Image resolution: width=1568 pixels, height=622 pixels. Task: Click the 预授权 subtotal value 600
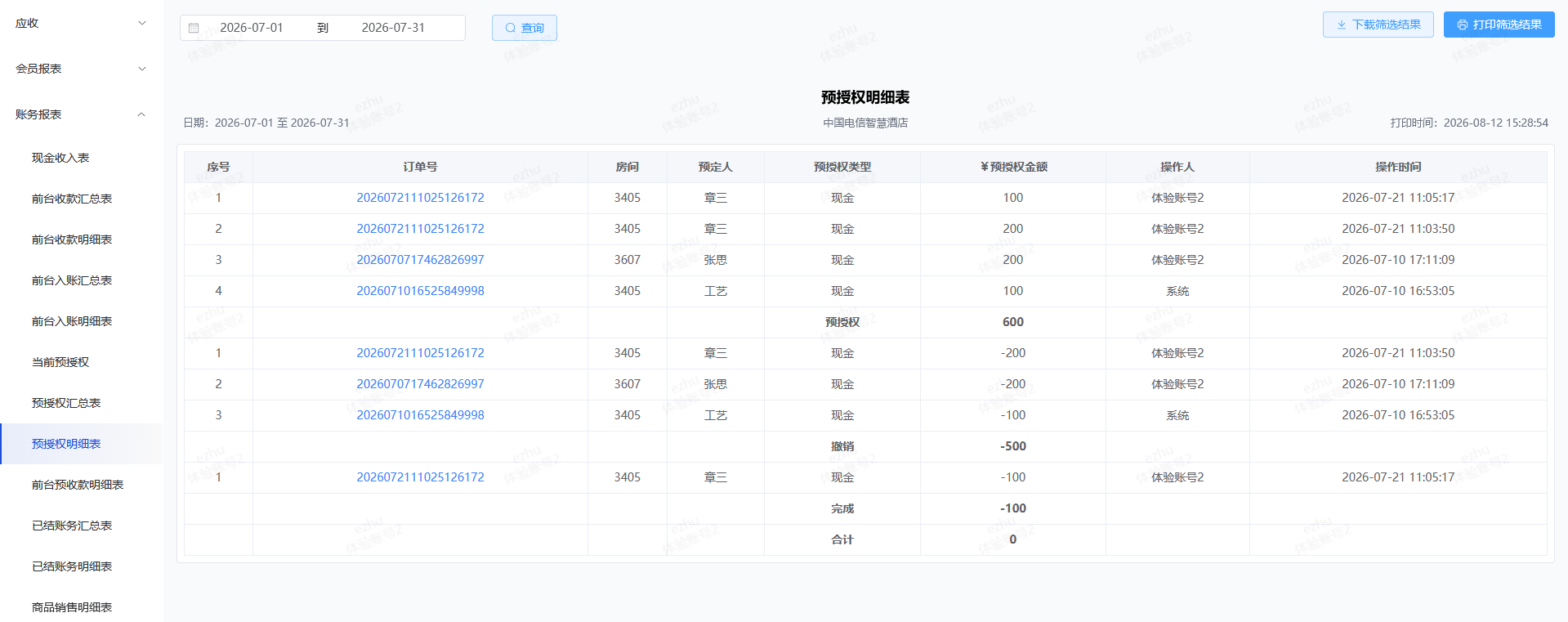[x=1013, y=322]
